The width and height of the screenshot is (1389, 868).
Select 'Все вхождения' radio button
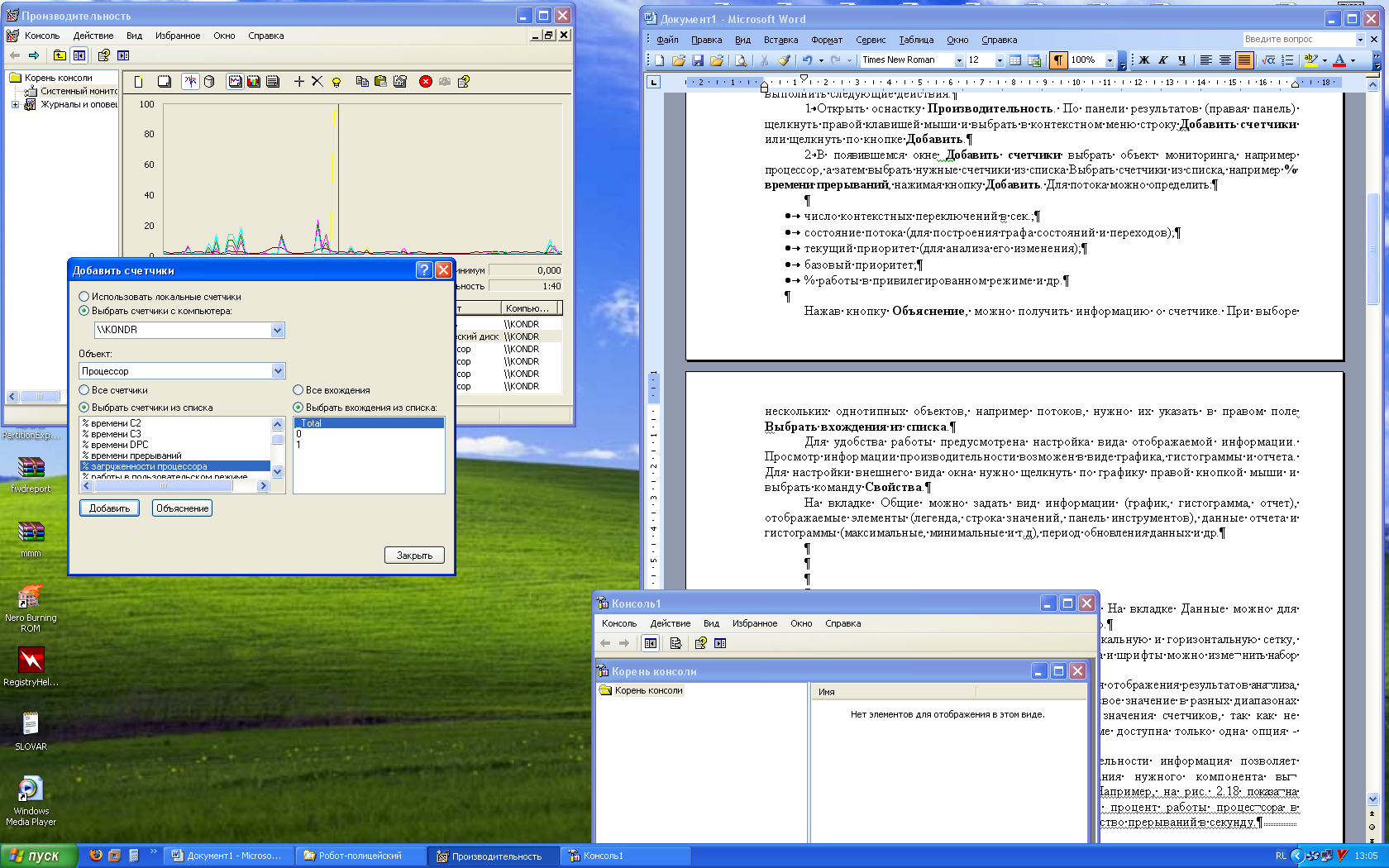click(x=298, y=390)
